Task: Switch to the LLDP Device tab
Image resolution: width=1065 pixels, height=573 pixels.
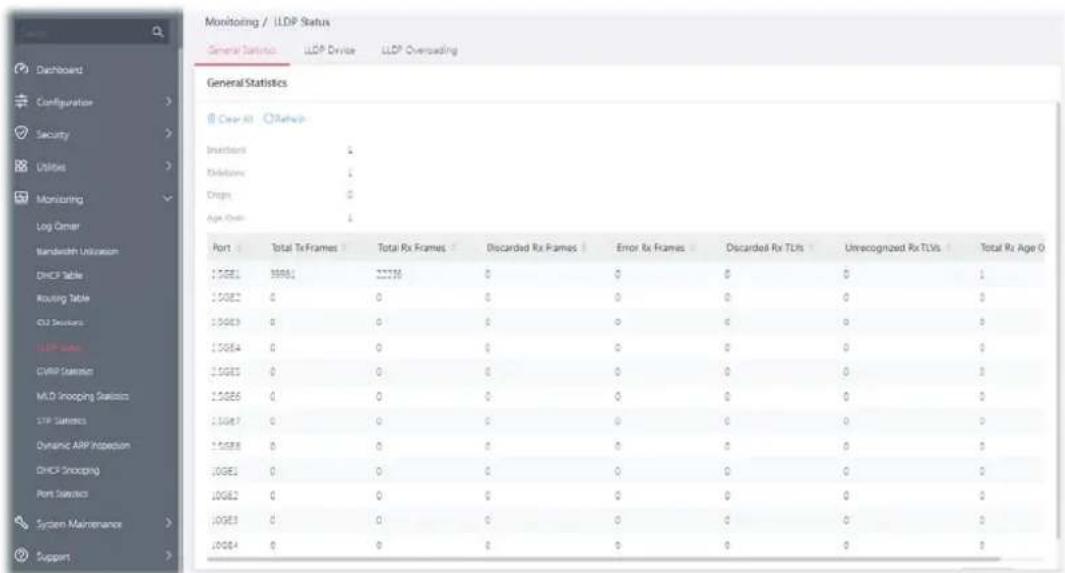Action: point(329,50)
